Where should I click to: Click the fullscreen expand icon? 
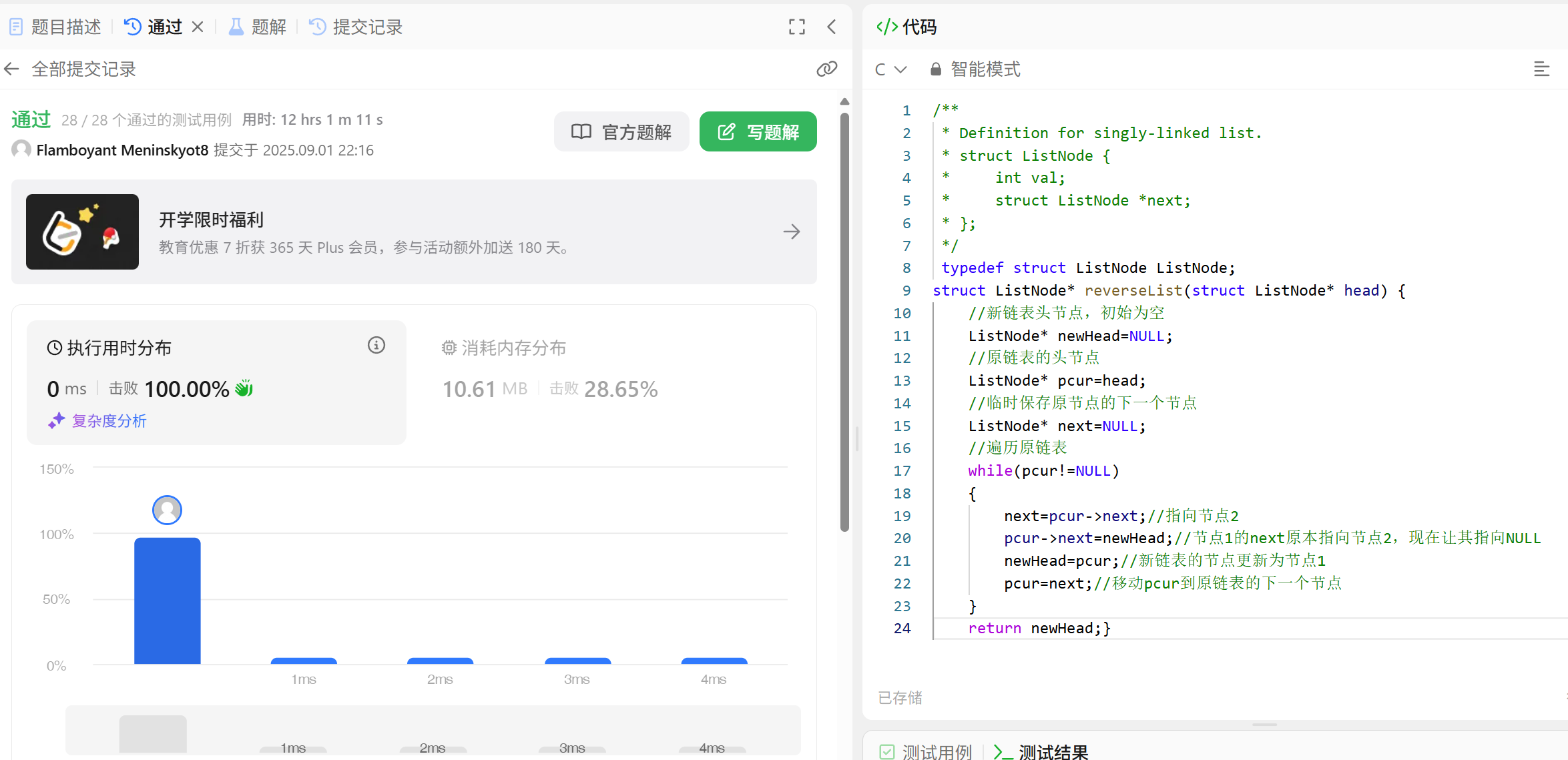tap(796, 27)
